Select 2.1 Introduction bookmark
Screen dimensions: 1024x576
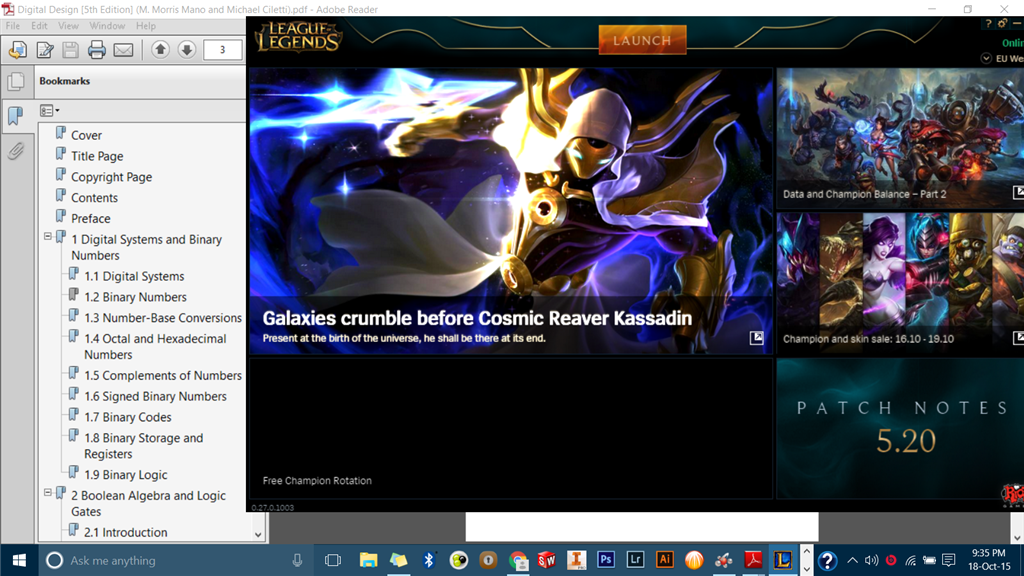pos(125,532)
